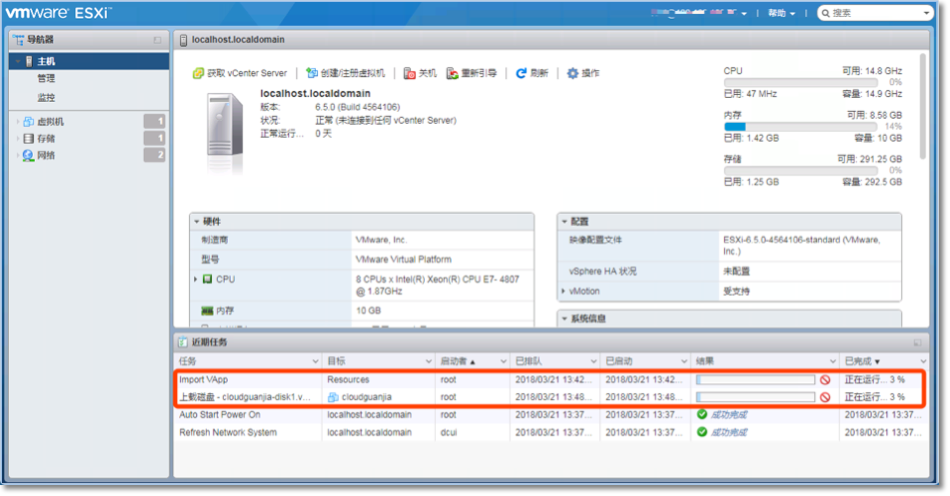Click the 创建/注册虚拟机 toolbar icon

click(x=311, y=73)
